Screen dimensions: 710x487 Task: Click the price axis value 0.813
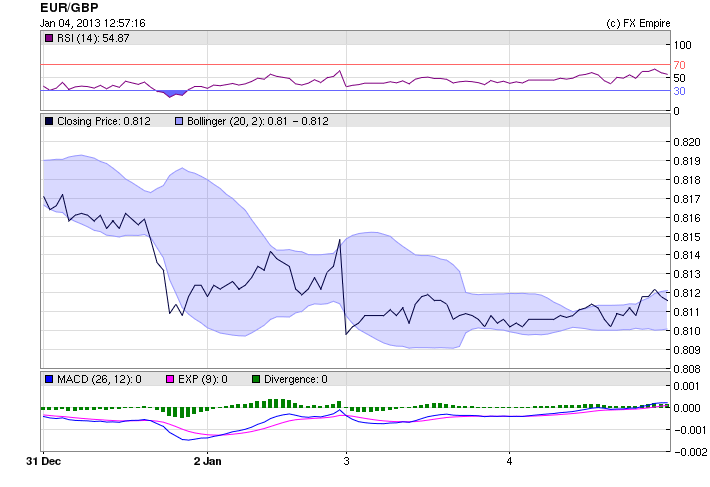[687, 274]
